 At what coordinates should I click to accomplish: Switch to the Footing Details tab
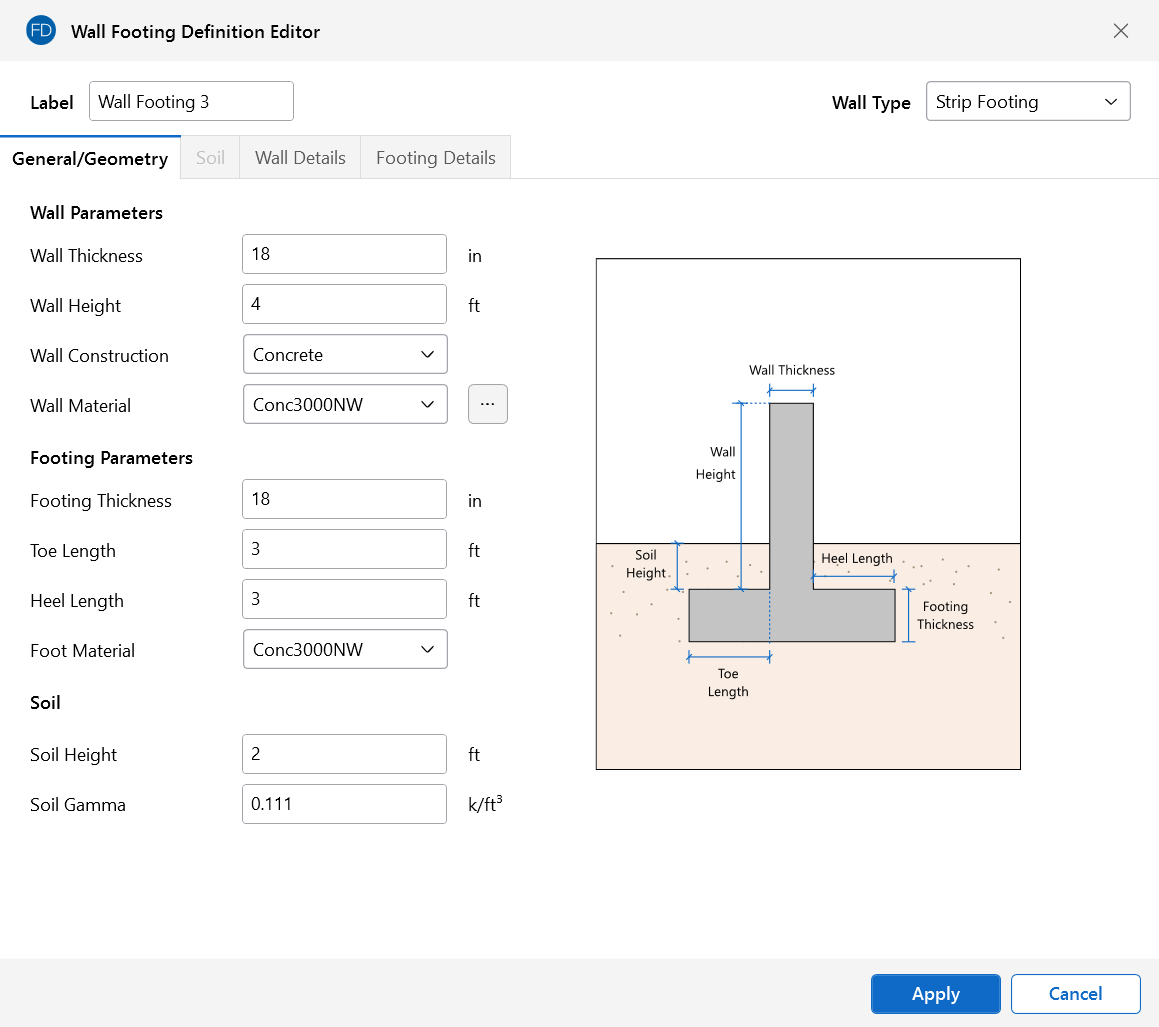click(436, 158)
